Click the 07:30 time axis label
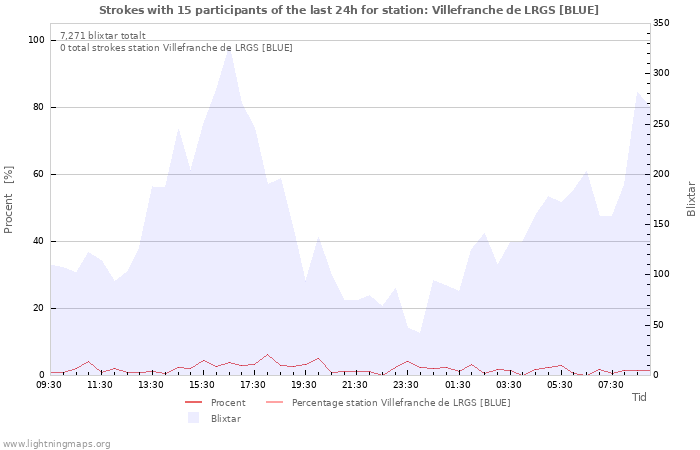The height and width of the screenshot is (450, 700). click(x=611, y=385)
